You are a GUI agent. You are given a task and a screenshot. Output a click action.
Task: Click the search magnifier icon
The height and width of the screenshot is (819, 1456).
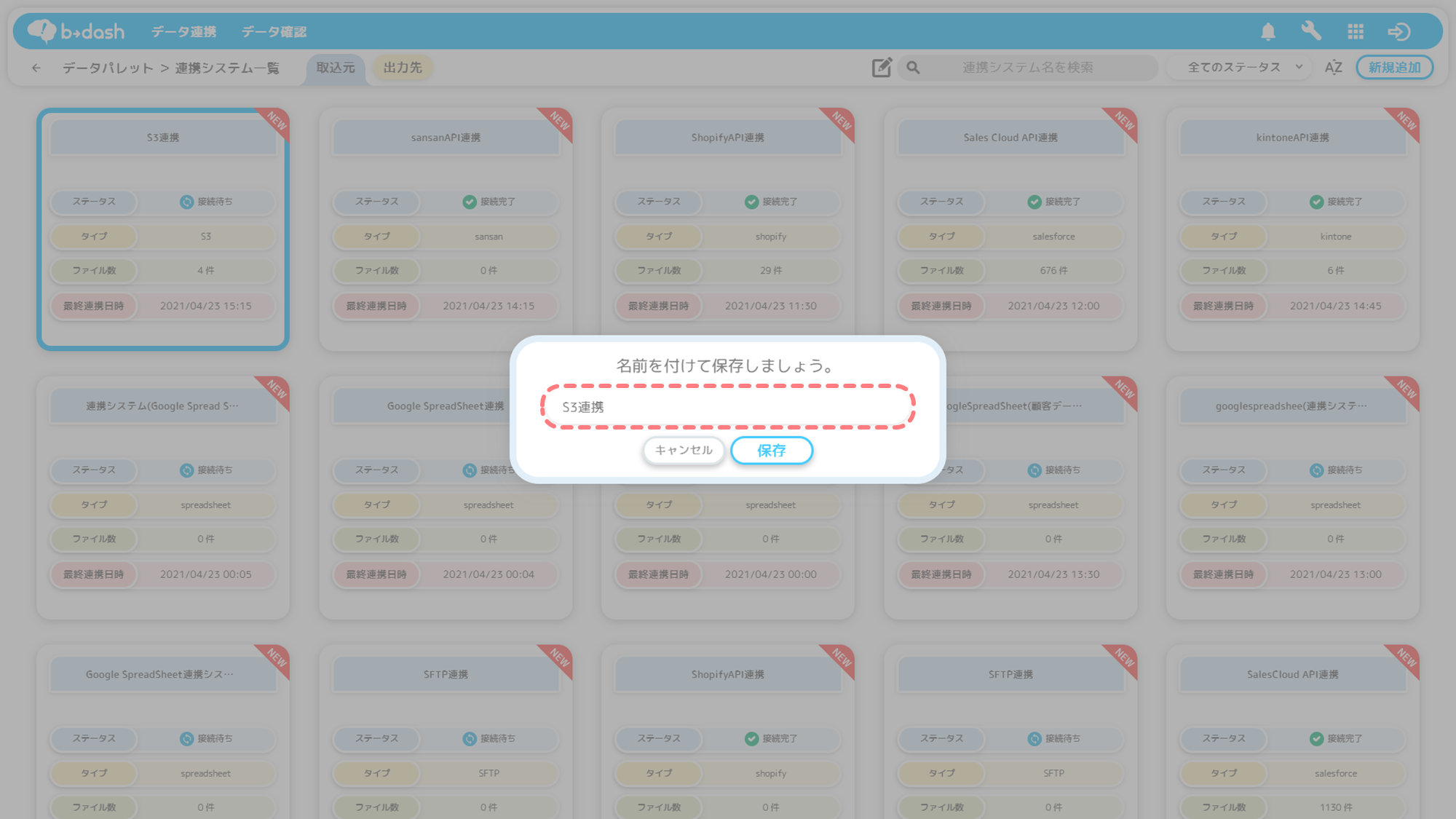coord(913,68)
